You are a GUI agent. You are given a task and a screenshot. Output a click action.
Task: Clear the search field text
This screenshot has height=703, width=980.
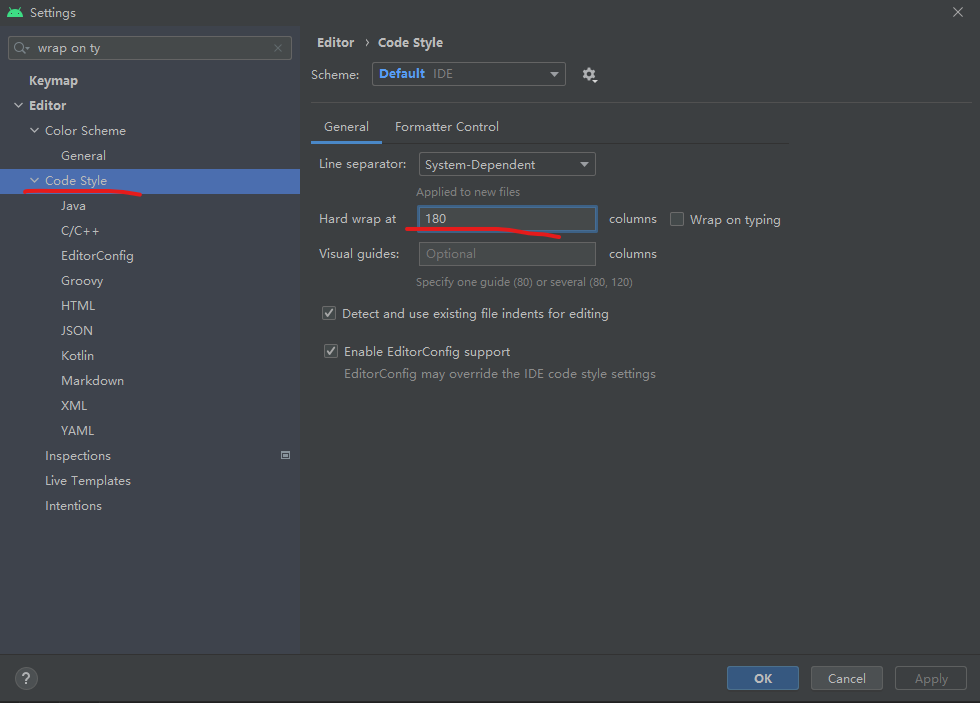pos(278,48)
